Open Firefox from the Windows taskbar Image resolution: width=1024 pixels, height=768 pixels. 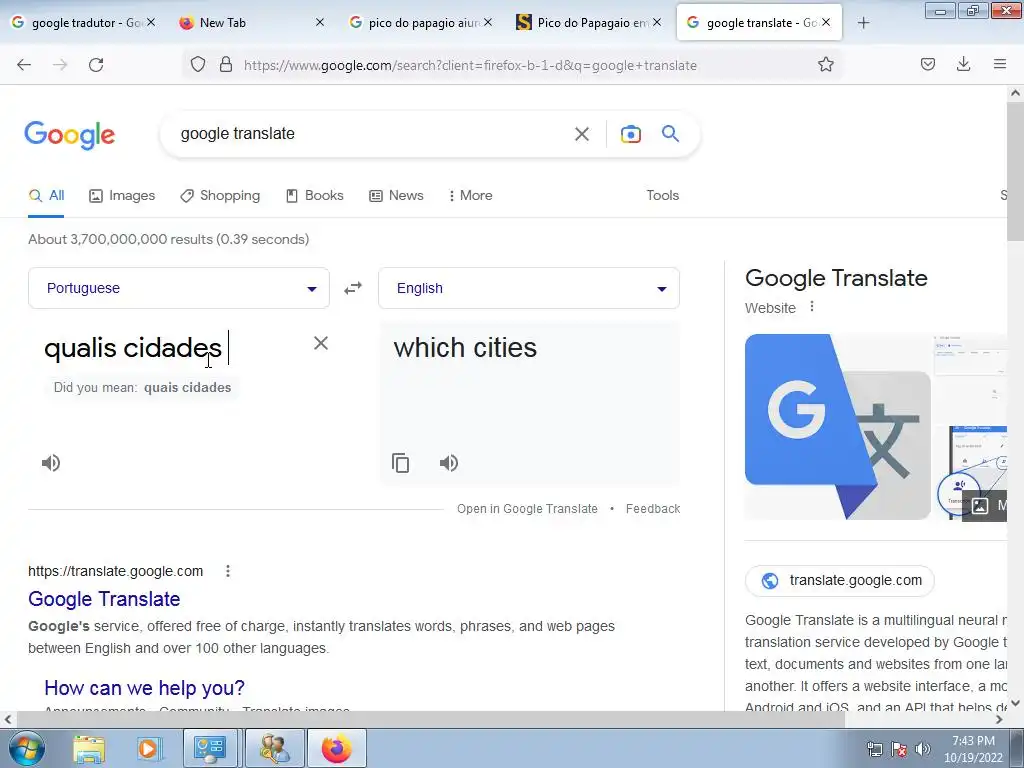pos(337,748)
